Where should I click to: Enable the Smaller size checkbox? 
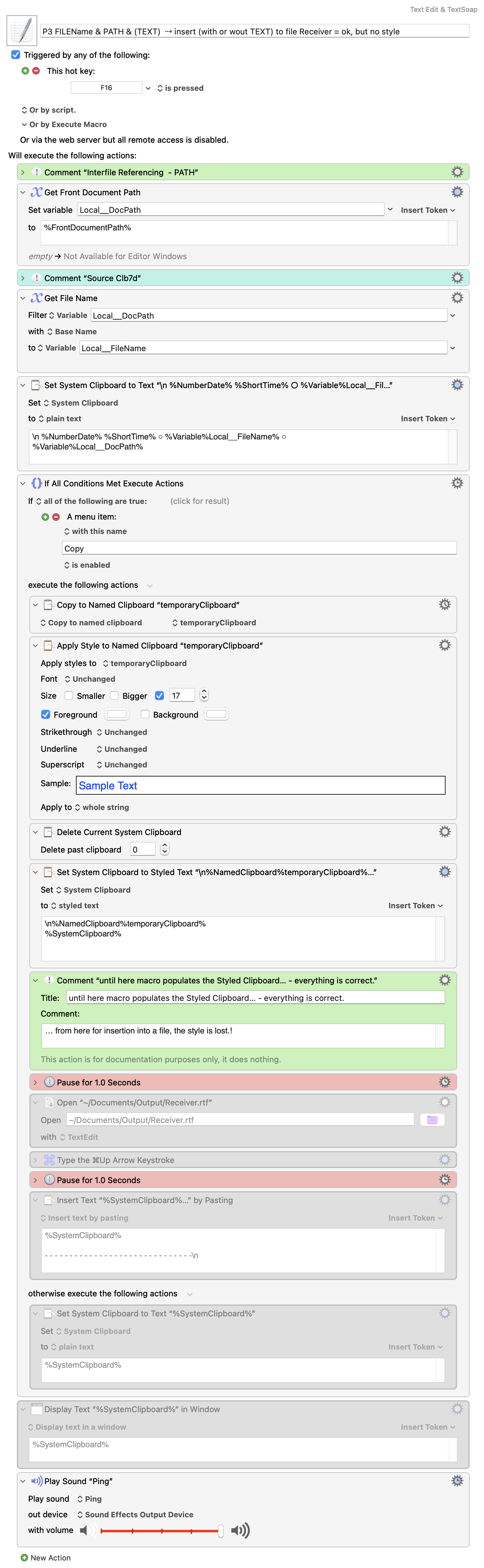coord(69,696)
